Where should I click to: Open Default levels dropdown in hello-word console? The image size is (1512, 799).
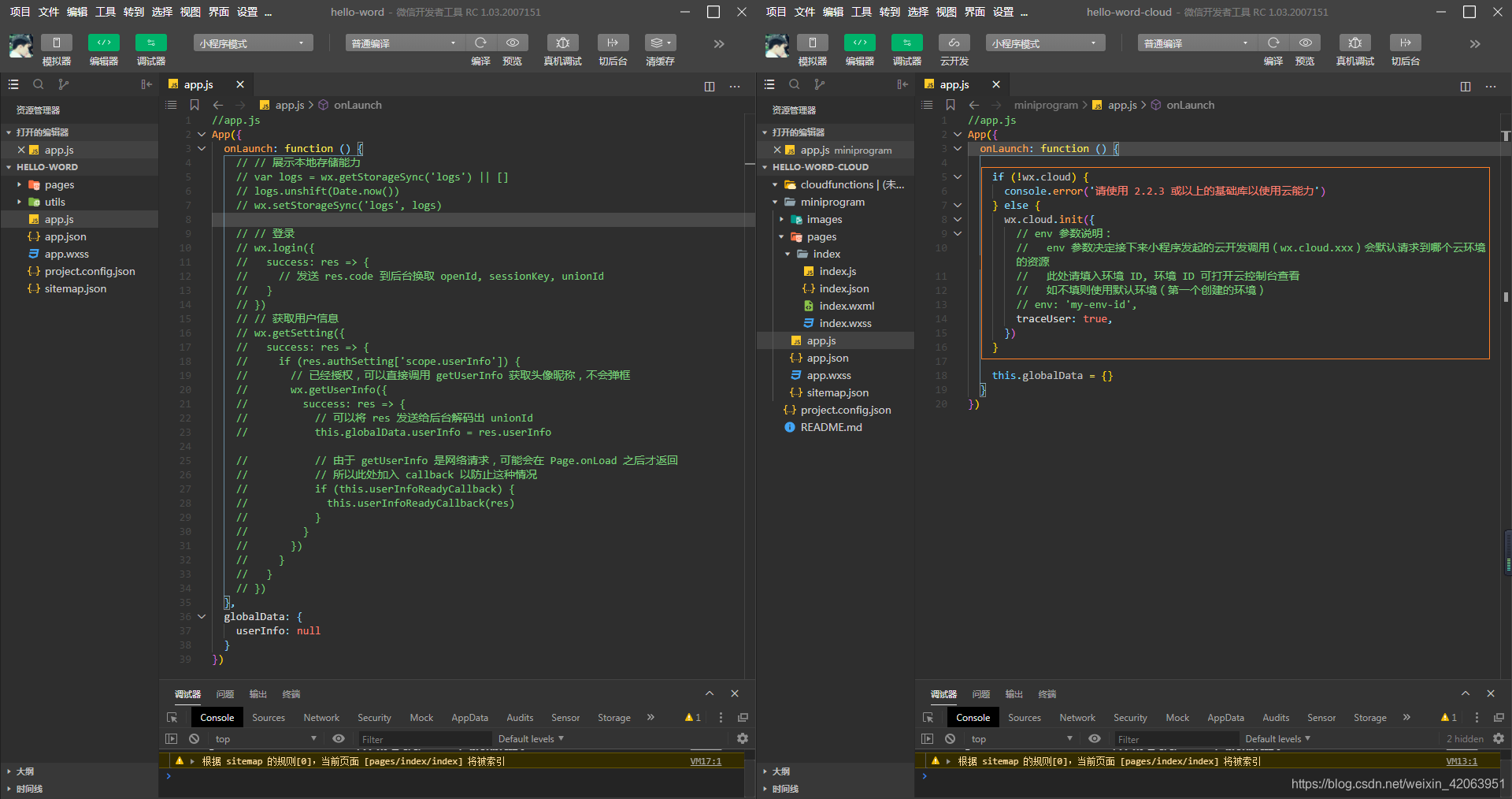point(532,739)
